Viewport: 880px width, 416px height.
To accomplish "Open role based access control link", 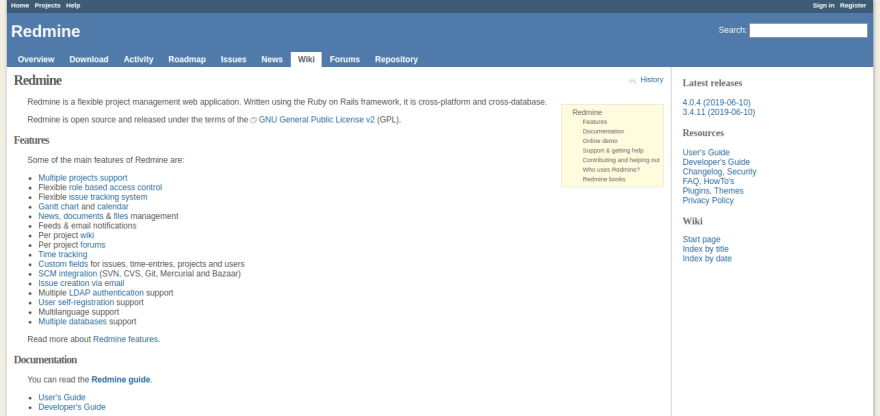I will [116, 188].
